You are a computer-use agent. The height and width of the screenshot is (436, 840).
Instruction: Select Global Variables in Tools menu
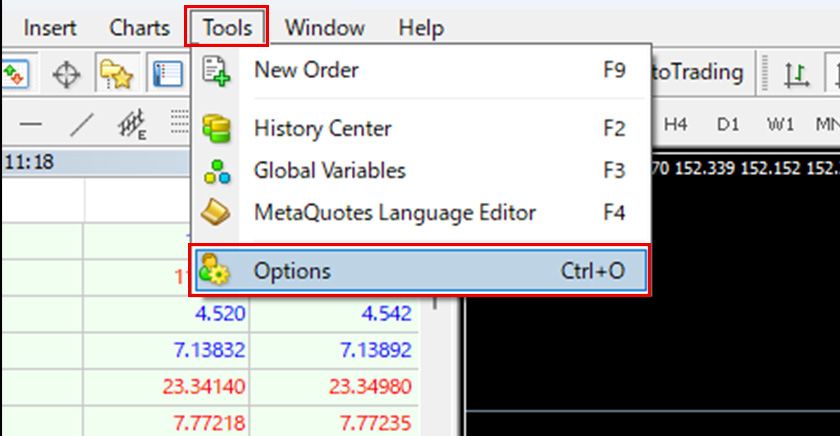(329, 170)
